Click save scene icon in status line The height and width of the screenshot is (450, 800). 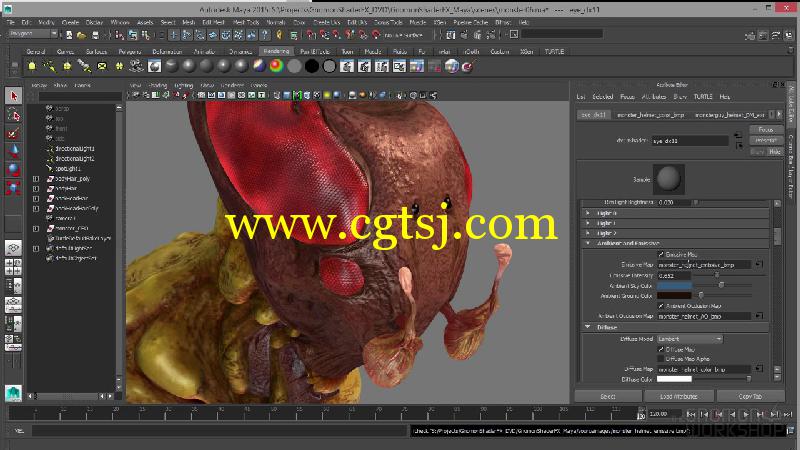[x=95, y=35]
